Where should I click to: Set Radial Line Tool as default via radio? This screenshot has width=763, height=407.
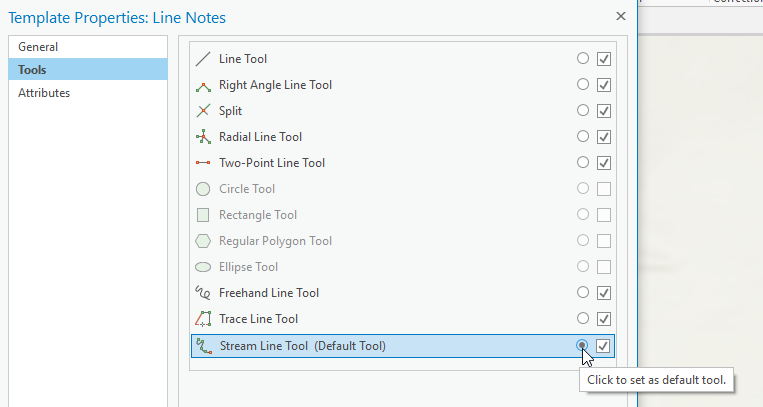(x=583, y=136)
